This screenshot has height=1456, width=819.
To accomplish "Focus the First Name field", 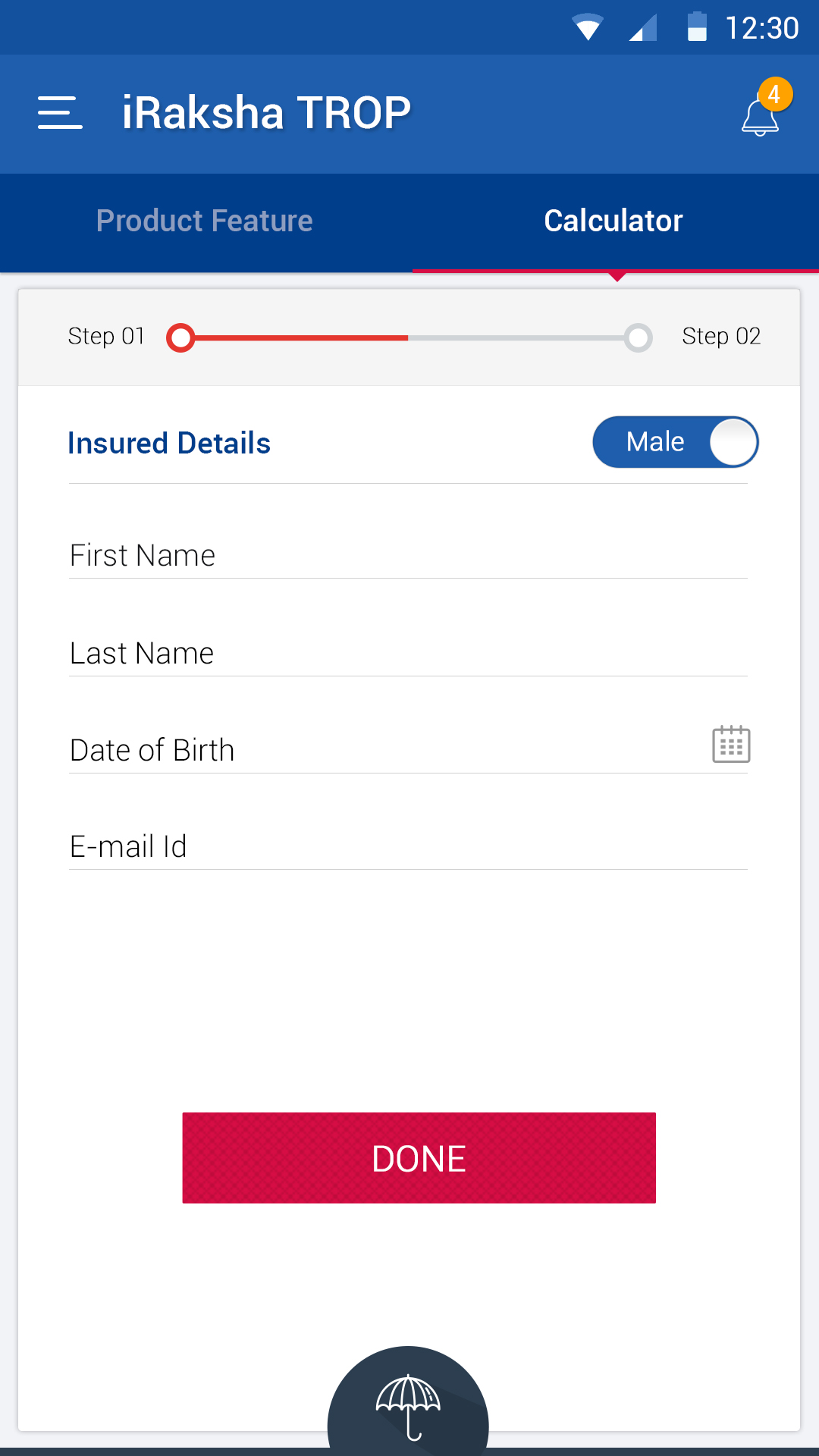I will click(x=408, y=556).
